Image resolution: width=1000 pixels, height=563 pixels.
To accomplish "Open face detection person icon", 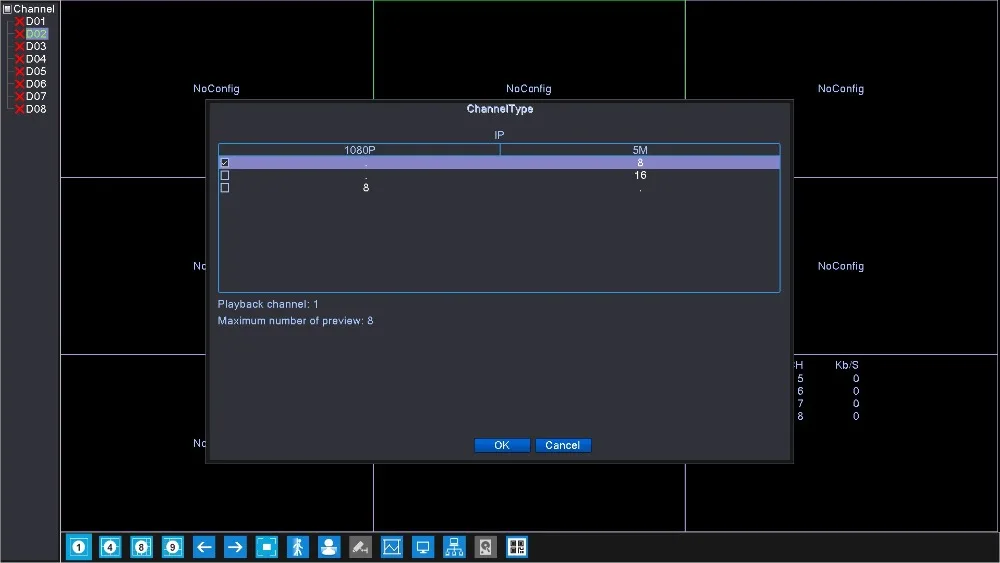I will [328, 547].
